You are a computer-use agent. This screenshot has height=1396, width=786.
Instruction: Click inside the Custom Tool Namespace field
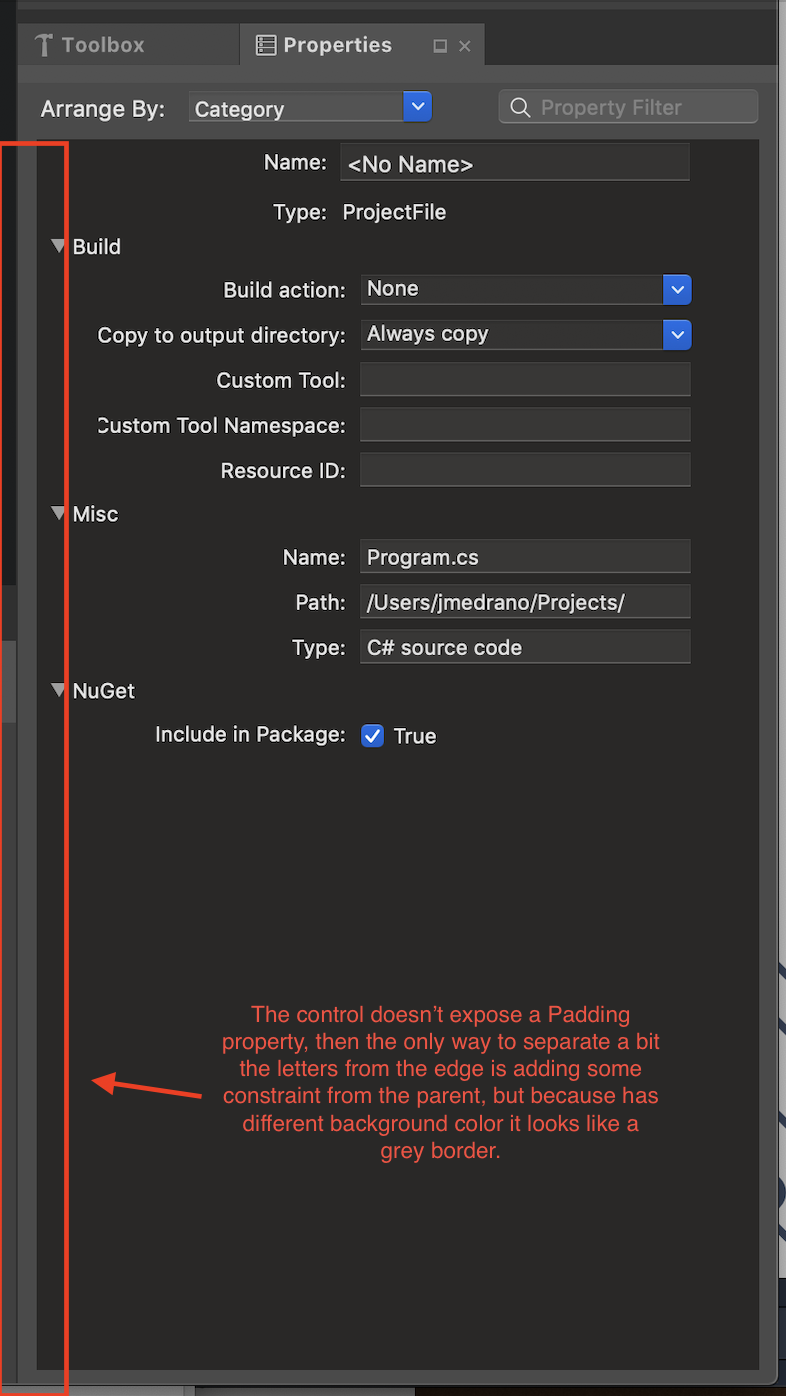click(524, 424)
